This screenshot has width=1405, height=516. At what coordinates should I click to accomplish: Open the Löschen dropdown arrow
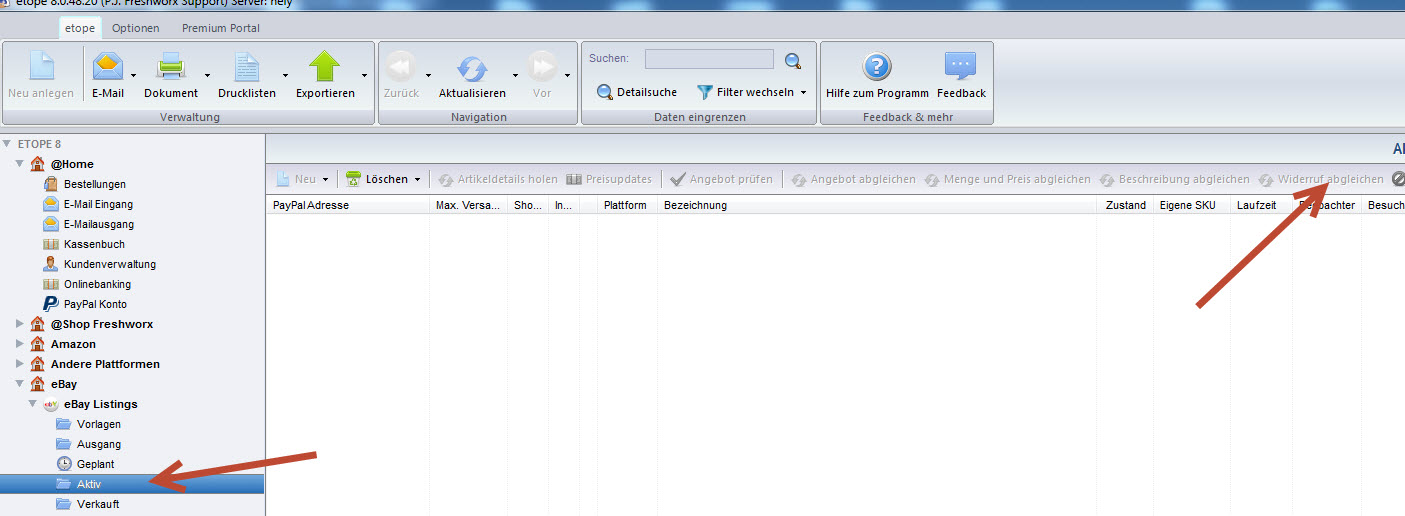click(x=417, y=180)
